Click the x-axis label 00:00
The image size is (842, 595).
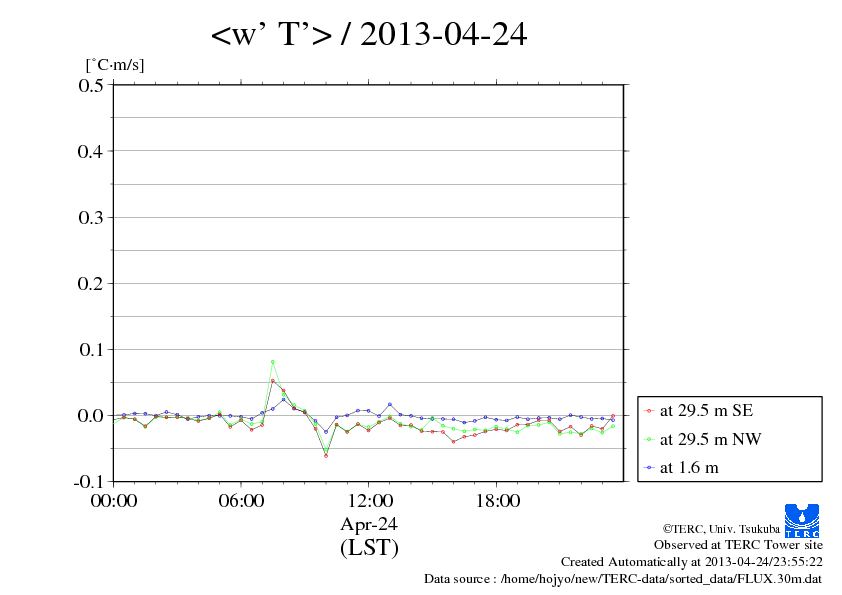click(114, 501)
